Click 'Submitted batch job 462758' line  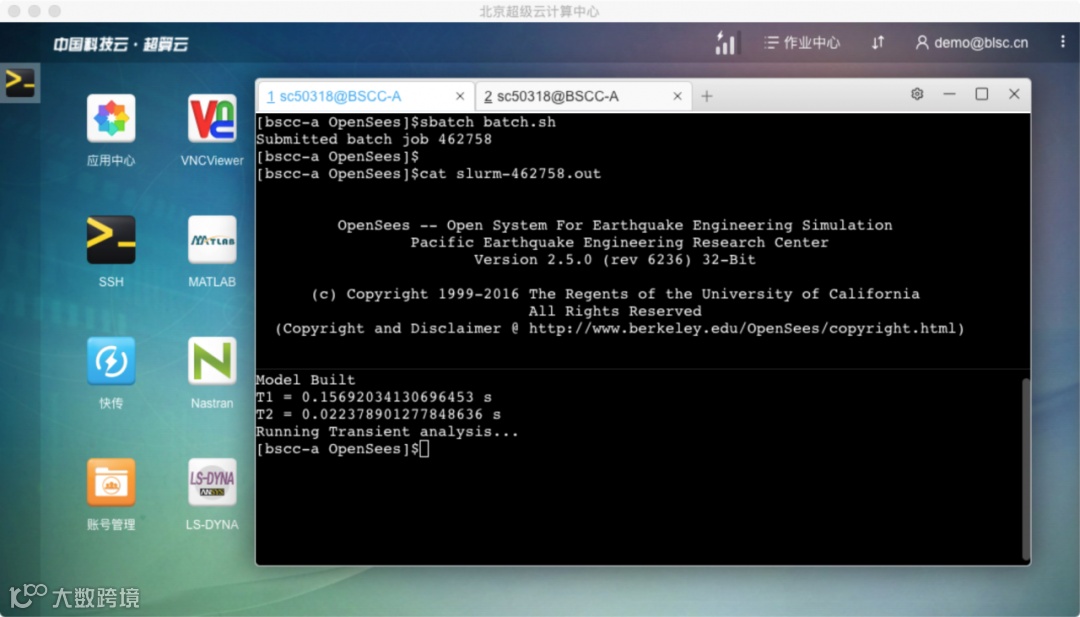[x=374, y=139]
